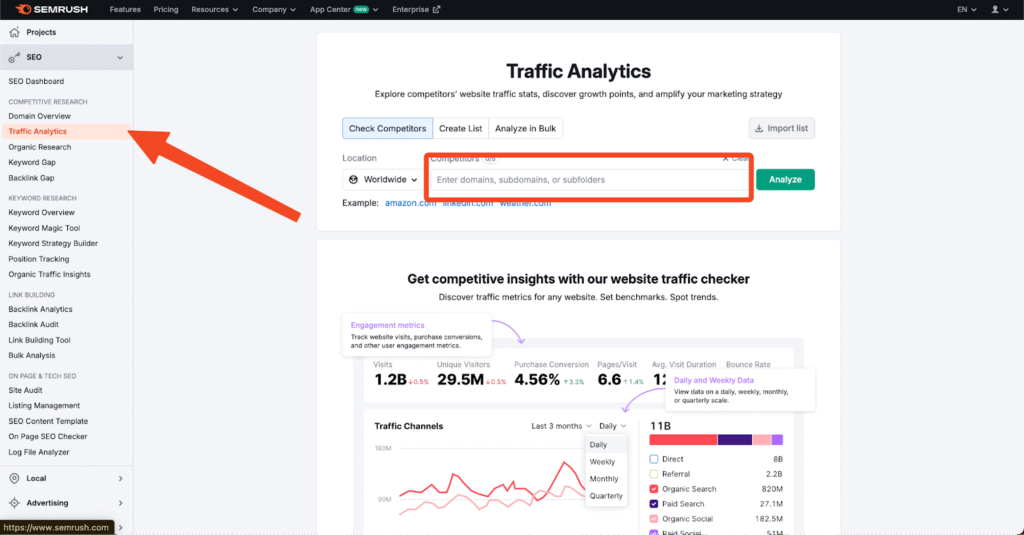Switch to the Create List tab

(x=460, y=128)
